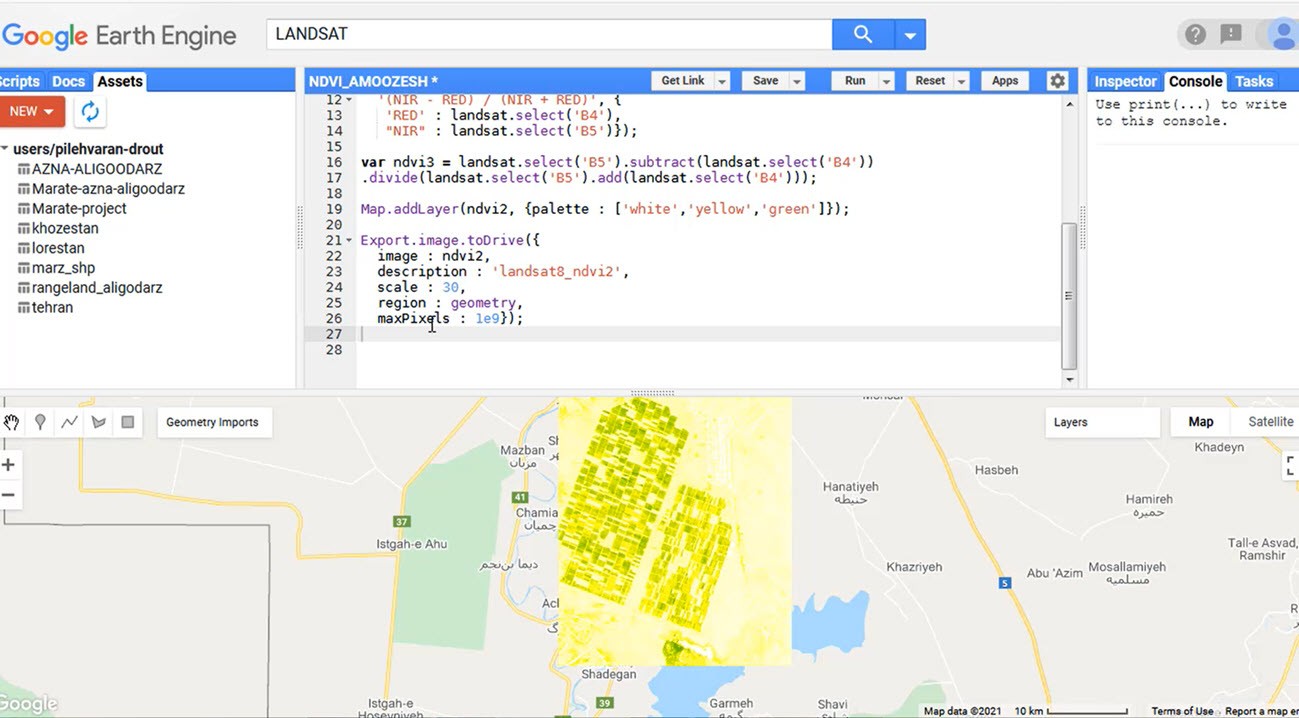Select the pan hand map tool

[x=12, y=422]
